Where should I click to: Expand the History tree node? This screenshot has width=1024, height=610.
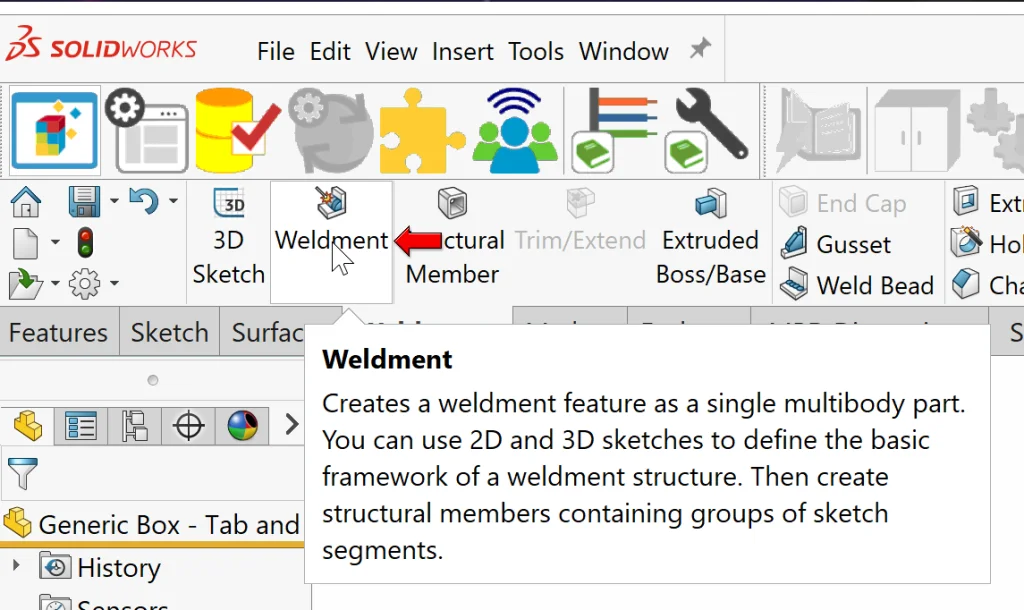click(x=16, y=567)
